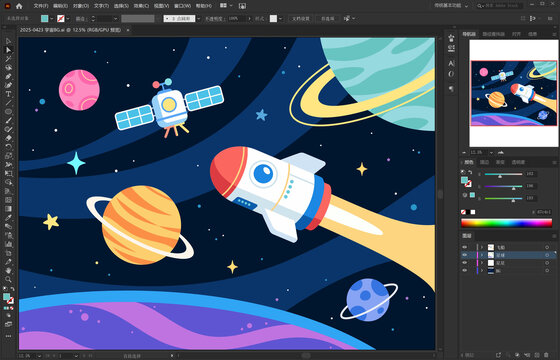Select the Hand tool
The image size is (560, 360).
pos(9,270)
